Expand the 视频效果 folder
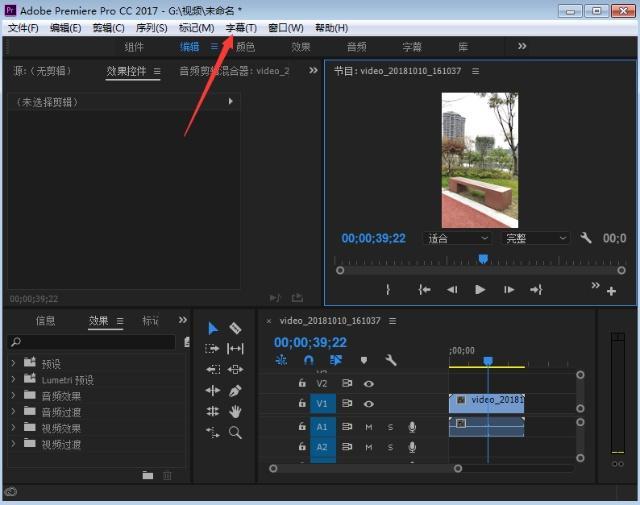Viewport: 640px width, 505px height. (x=13, y=428)
